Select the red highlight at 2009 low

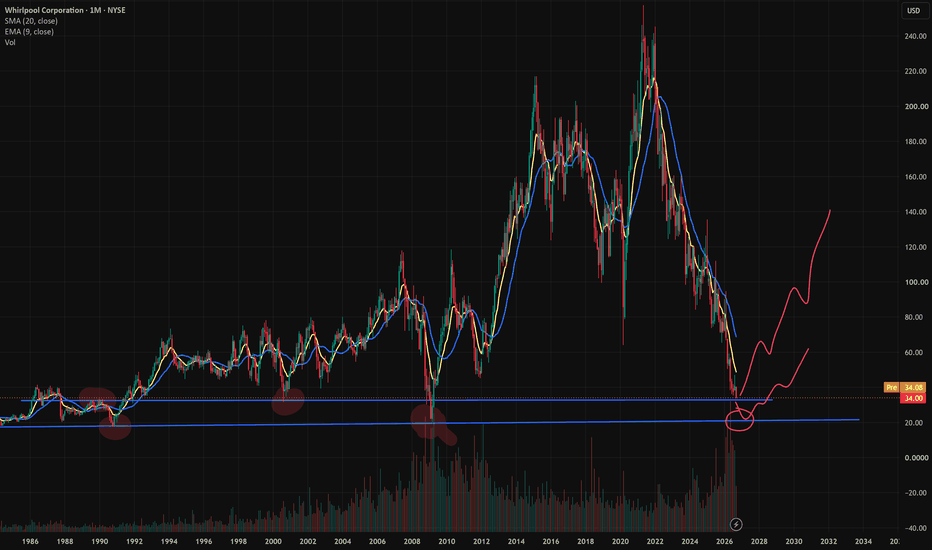(x=432, y=423)
